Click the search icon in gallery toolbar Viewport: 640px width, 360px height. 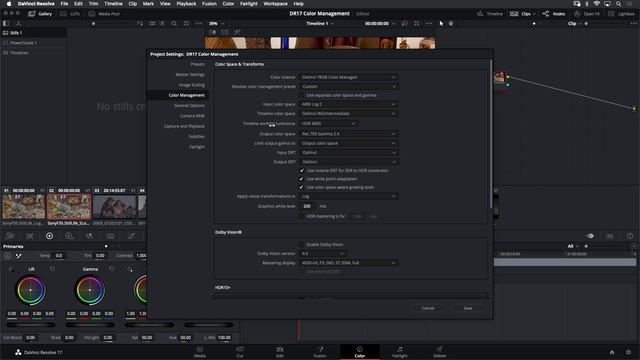click(174, 24)
